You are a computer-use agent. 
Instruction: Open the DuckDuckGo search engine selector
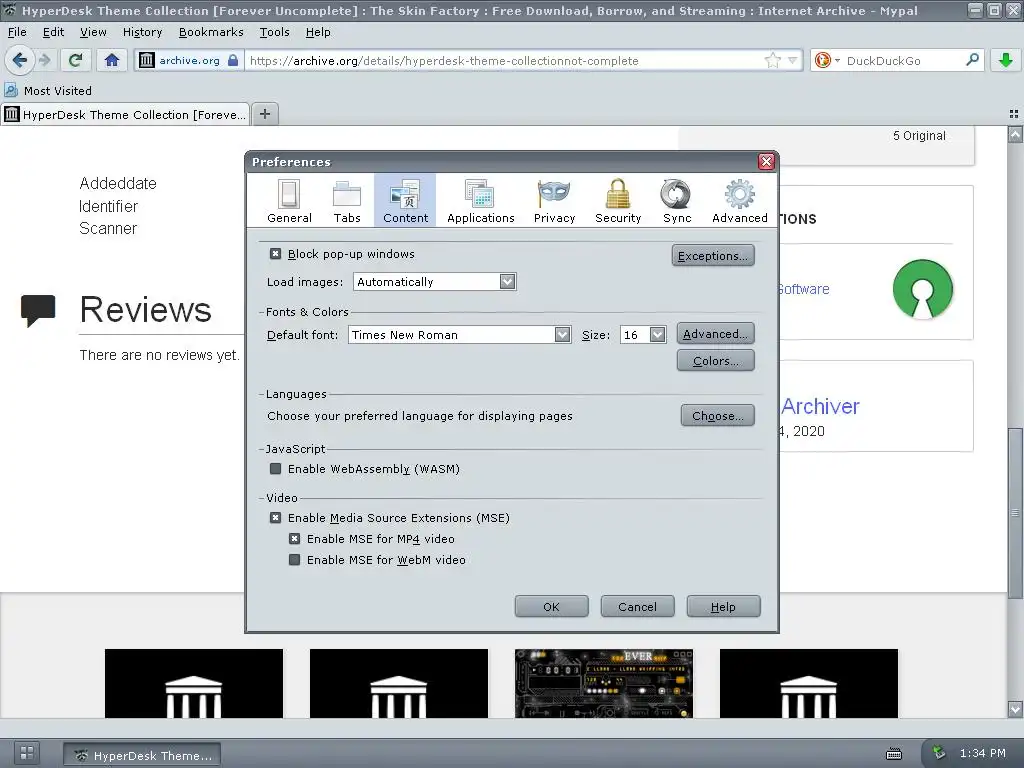(827, 61)
